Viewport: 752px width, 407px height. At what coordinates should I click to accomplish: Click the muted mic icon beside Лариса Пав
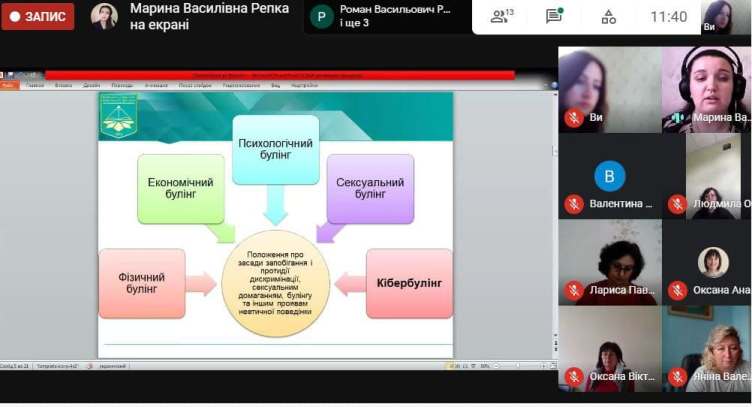tap(574, 291)
